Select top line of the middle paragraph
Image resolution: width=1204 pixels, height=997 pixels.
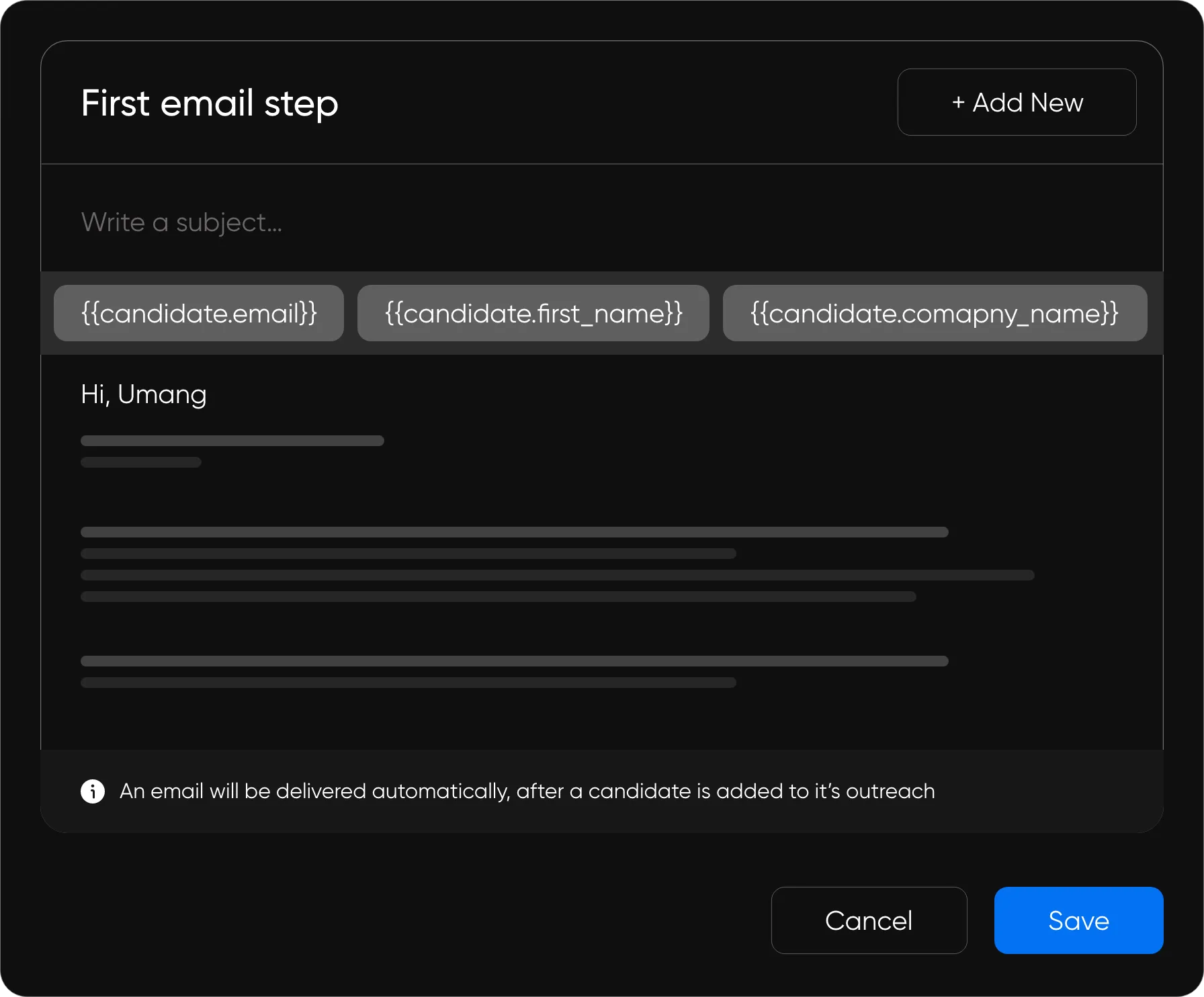coord(514,532)
